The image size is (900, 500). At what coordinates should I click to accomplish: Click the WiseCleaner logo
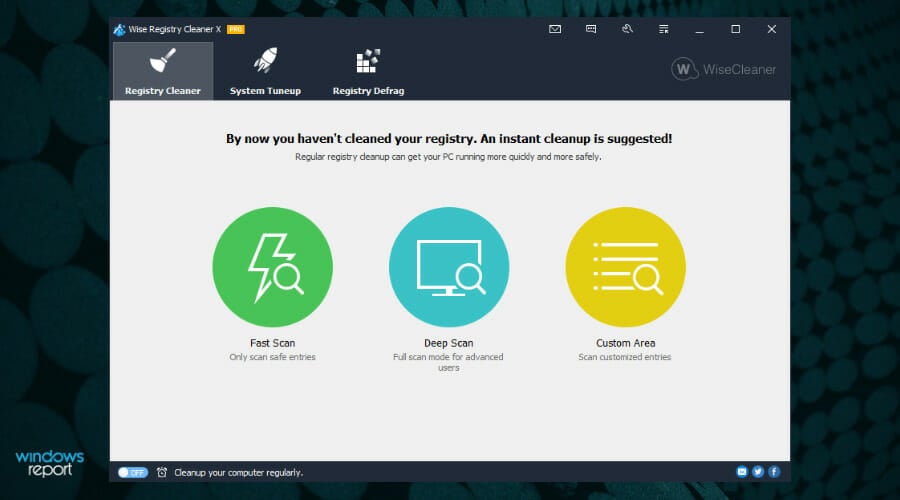723,69
